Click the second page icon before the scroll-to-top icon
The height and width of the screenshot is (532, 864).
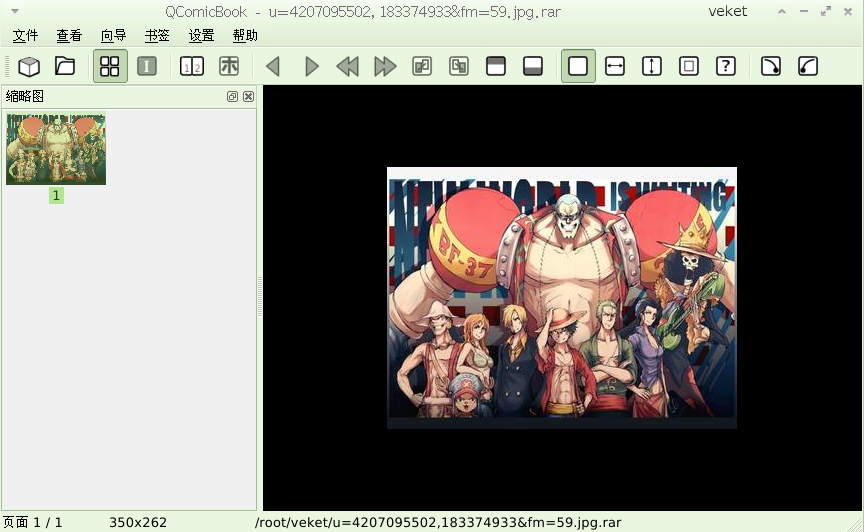(x=459, y=66)
